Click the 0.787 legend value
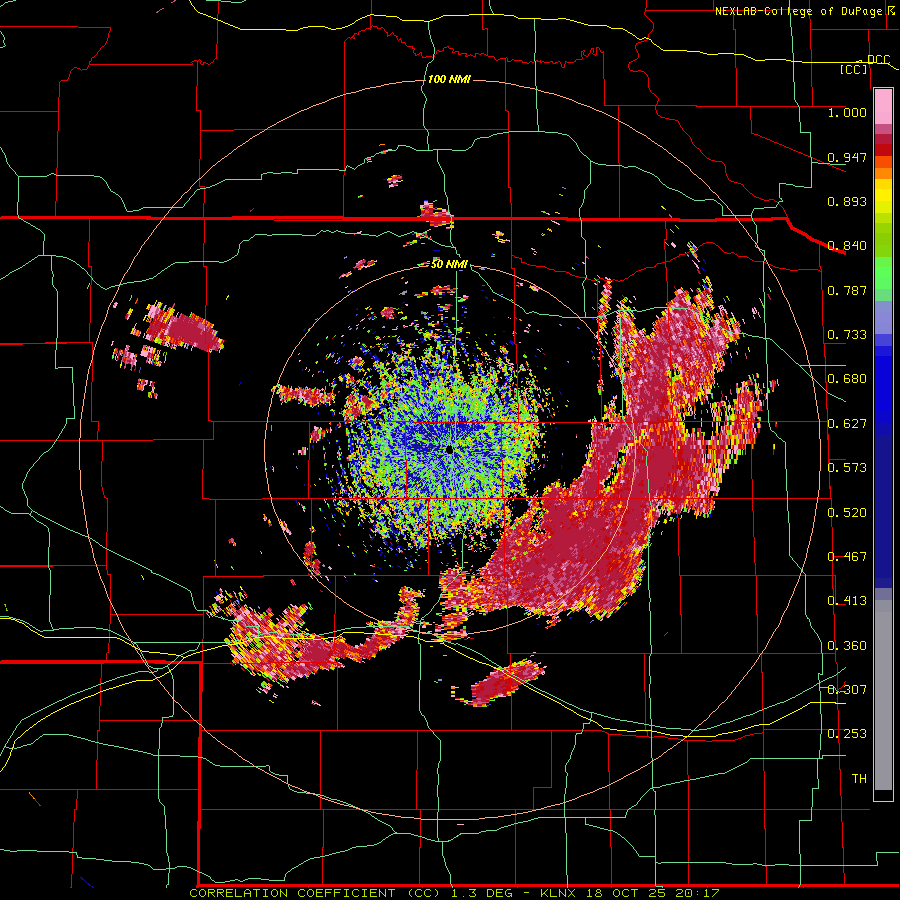 click(847, 290)
